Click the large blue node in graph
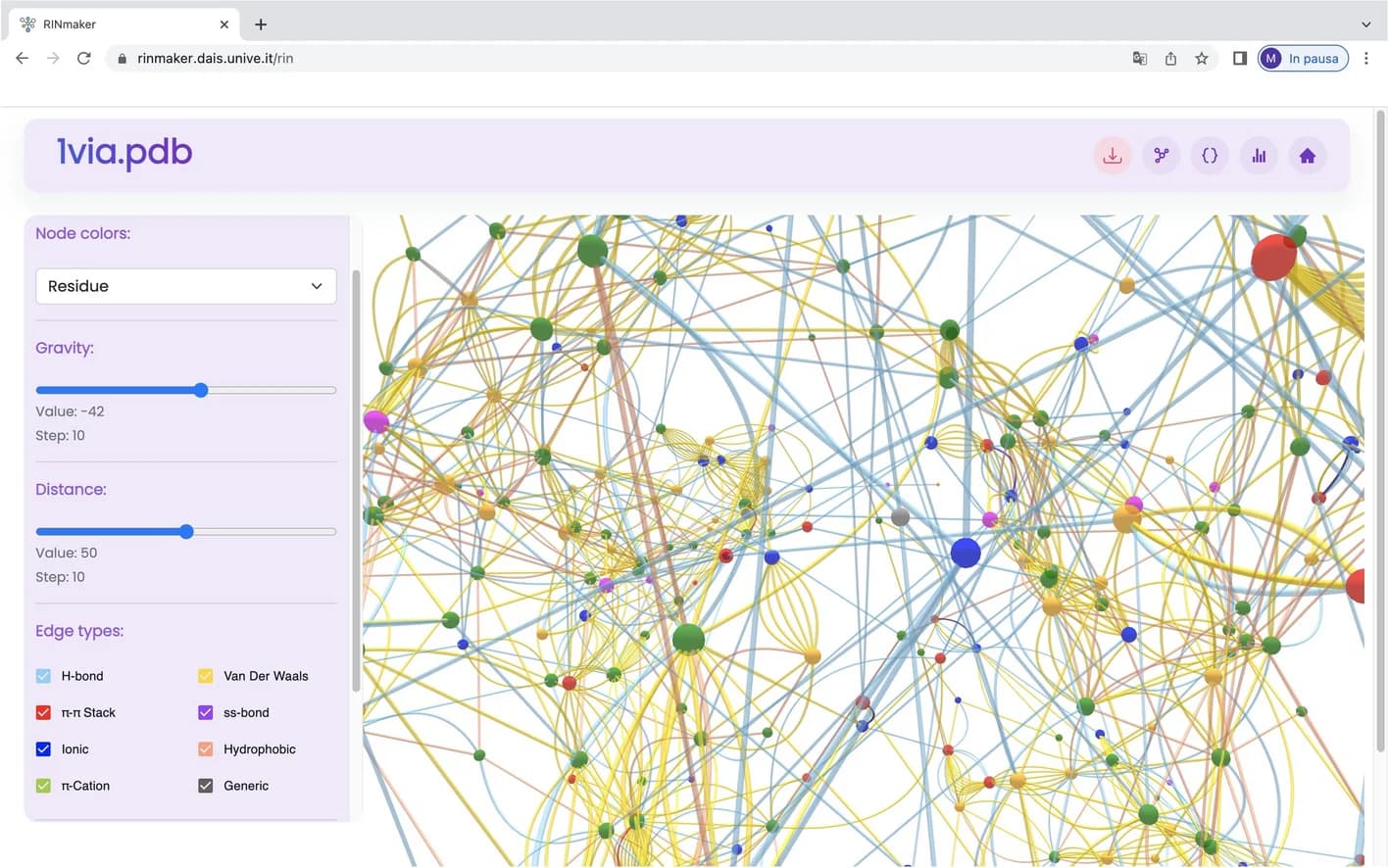The image size is (1388, 868). coord(966,553)
